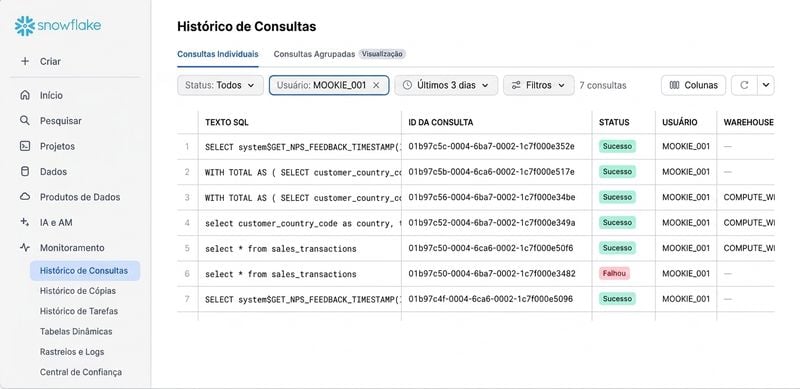Image resolution: width=800 pixels, height=389 pixels.
Task: Click the Colunas button
Action: [x=693, y=85]
